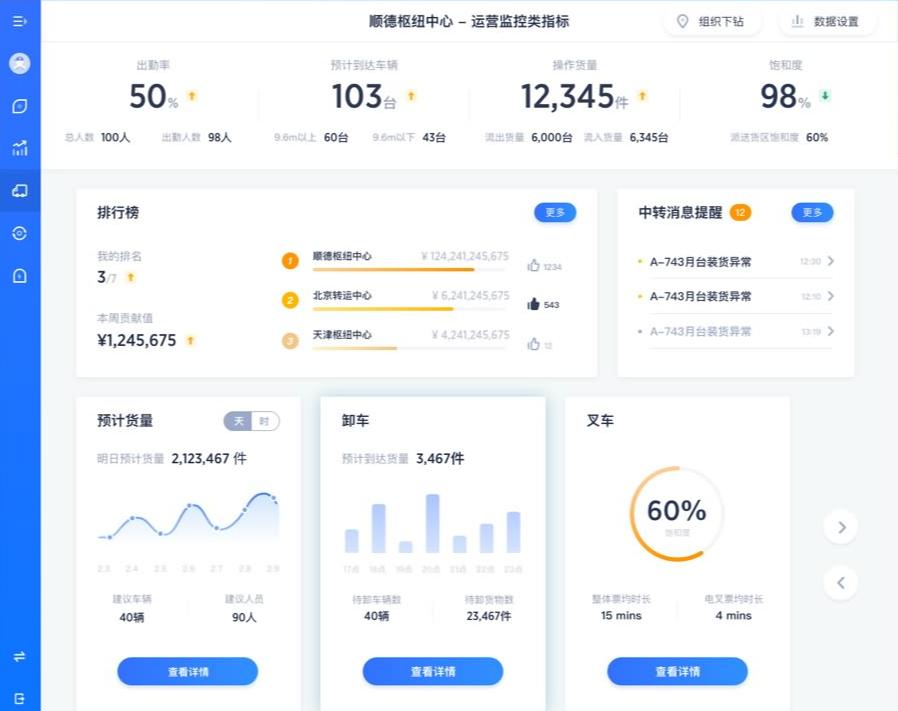Image resolution: width=898 pixels, height=711 pixels.
Task: Click 查看详情 in the 叉车 card
Action: tap(676, 671)
